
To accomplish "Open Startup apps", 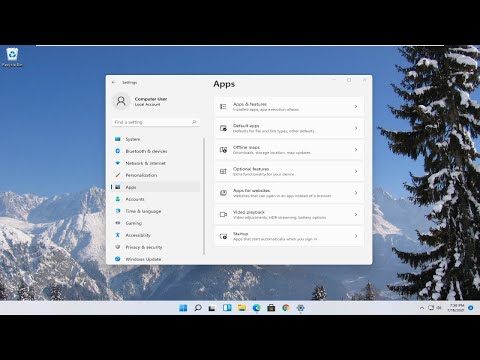I will [x=289, y=236].
